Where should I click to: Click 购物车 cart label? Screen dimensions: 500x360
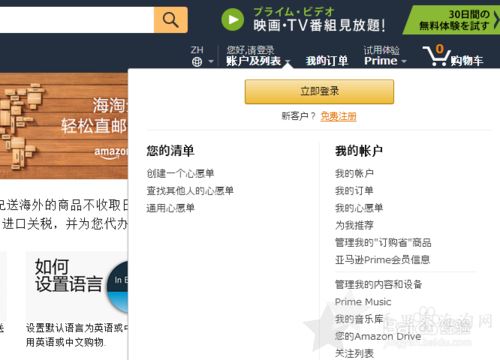[x=467, y=61]
